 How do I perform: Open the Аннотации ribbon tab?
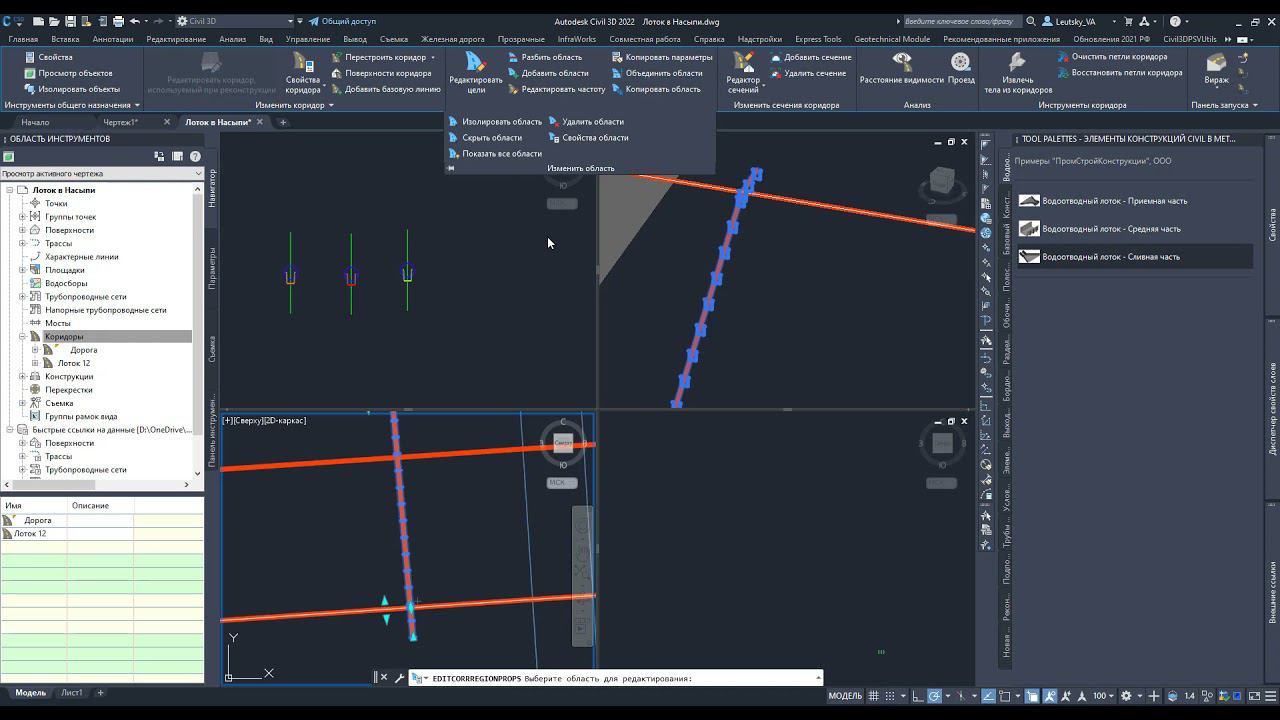[112, 39]
